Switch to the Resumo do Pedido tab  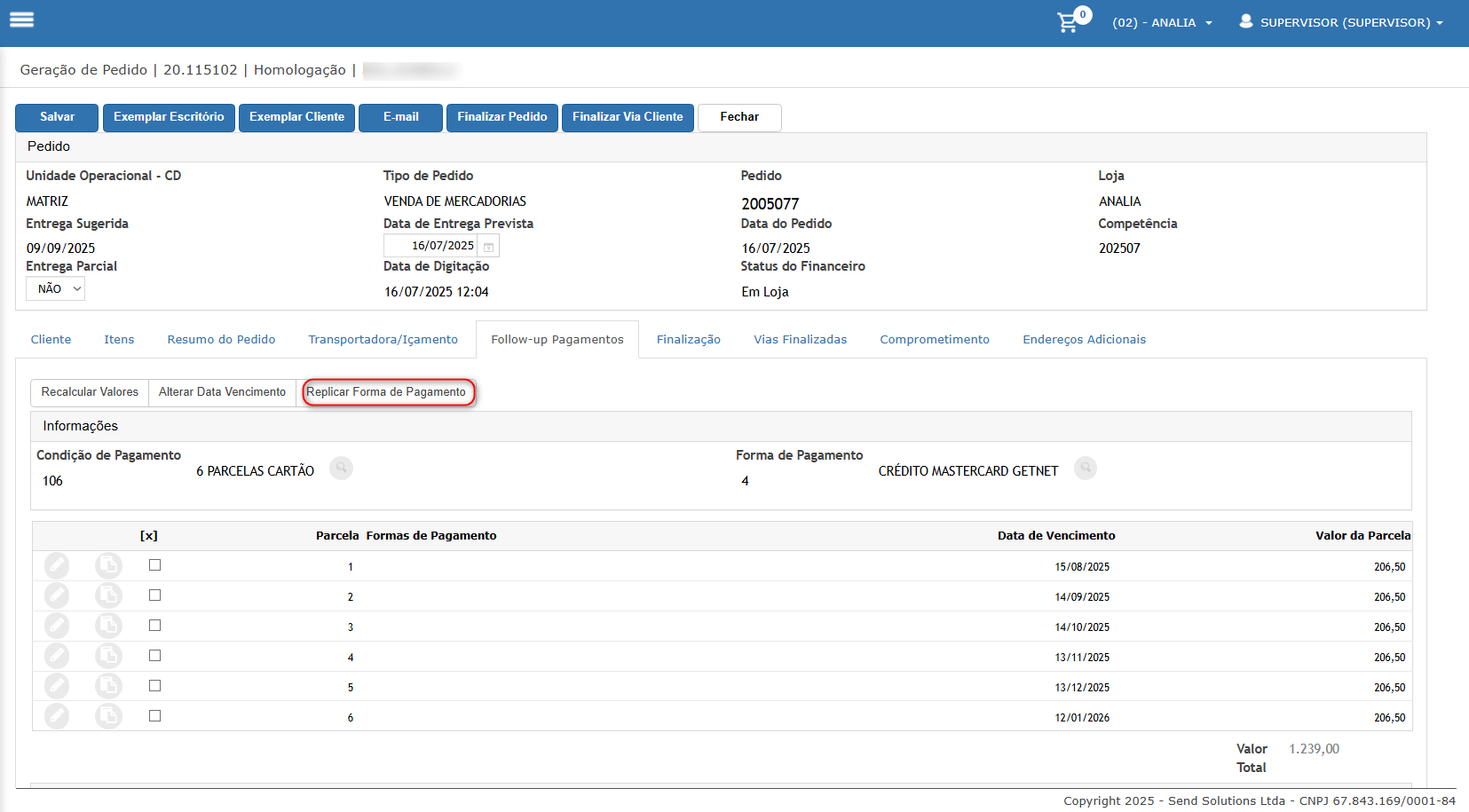[221, 340]
